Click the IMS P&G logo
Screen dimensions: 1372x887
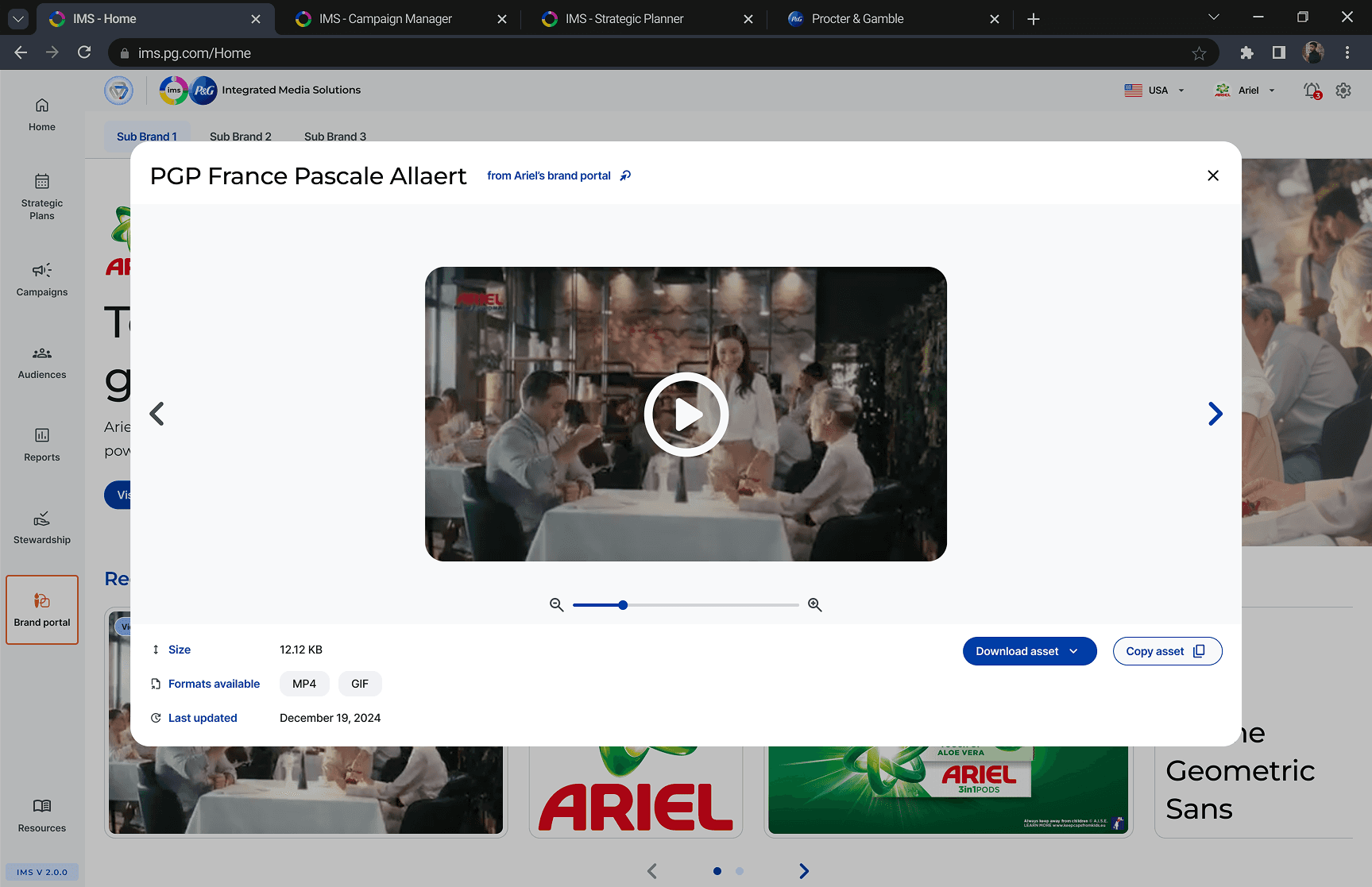click(188, 91)
